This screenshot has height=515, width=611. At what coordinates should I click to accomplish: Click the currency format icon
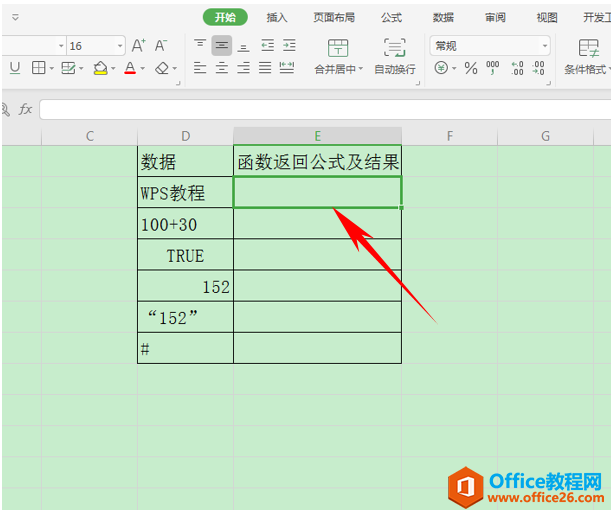441,68
